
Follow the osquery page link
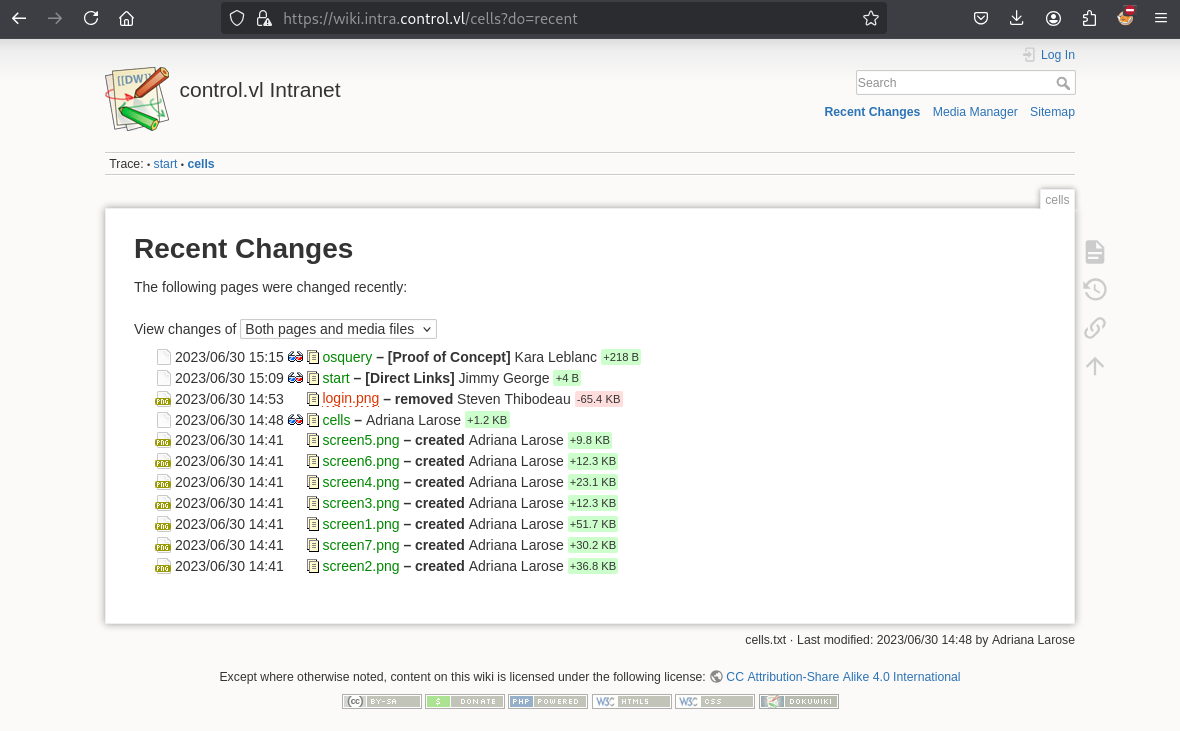[347, 357]
